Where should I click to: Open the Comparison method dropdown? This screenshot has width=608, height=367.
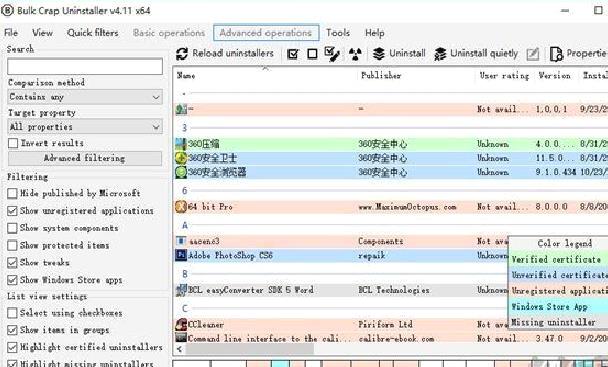(x=85, y=97)
